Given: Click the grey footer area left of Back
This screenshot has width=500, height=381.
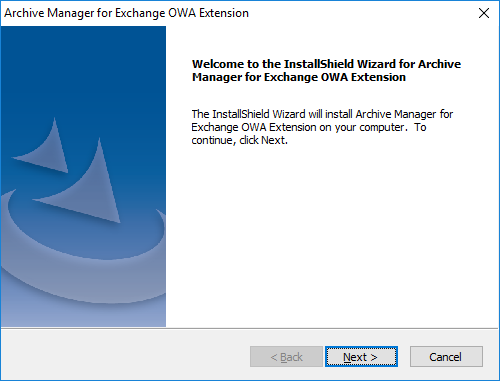Looking at the screenshot, I should [x=125, y=357].
